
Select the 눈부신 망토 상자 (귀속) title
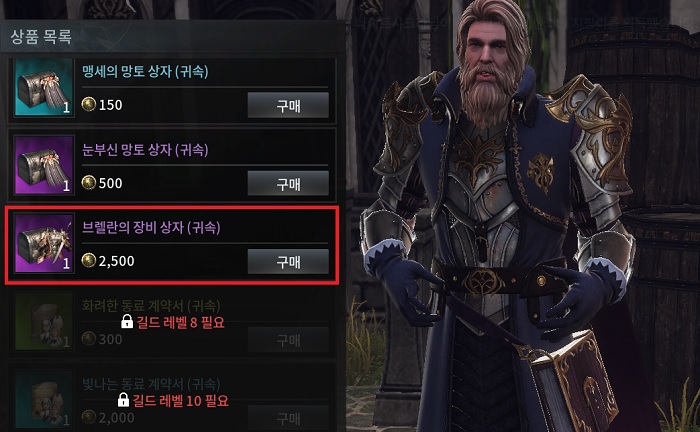tap(145, 150)
